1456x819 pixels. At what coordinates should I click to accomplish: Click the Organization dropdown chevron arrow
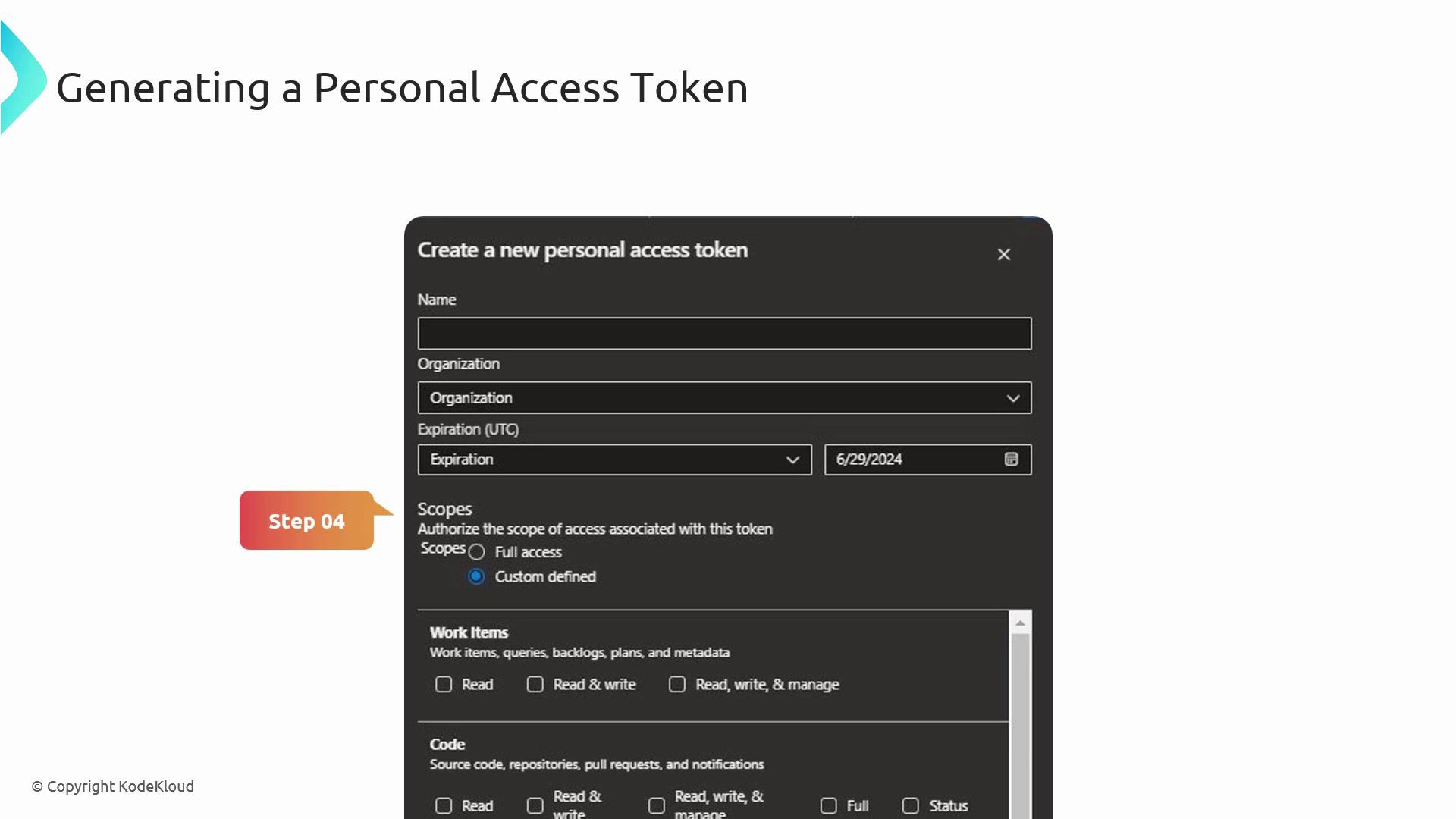point(1012,398)
